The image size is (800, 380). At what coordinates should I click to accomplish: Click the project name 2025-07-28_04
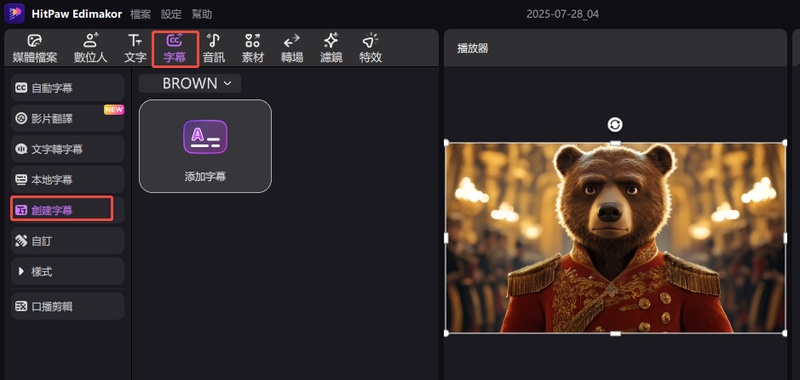pyautogui.click(x=563, y=14)
